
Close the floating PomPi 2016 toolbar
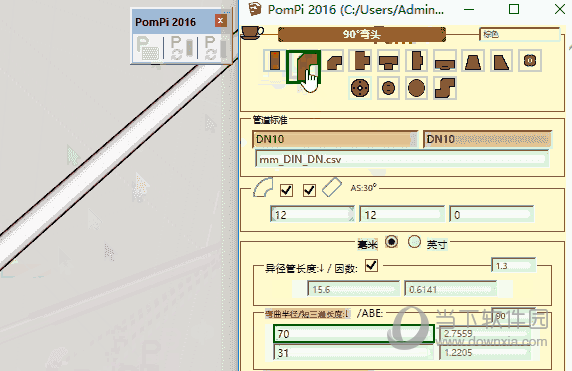(x=220, y=21)
